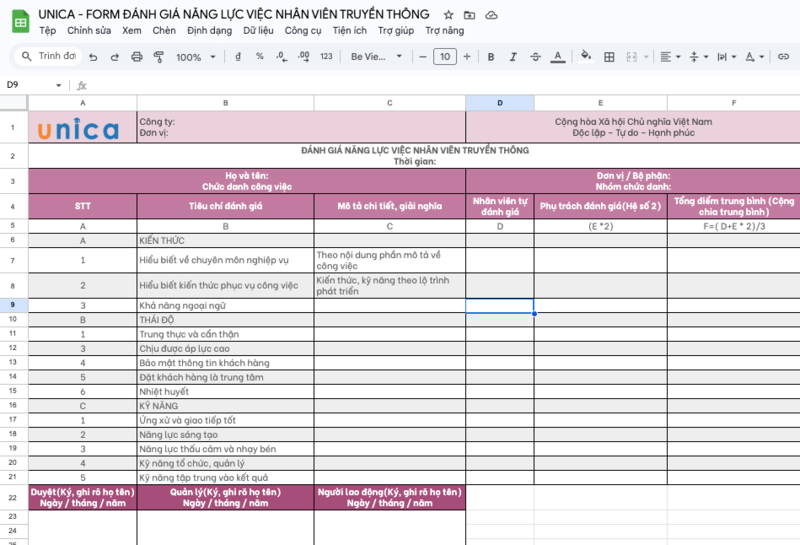
Task: Insert link icon
Action: point(783,57)
